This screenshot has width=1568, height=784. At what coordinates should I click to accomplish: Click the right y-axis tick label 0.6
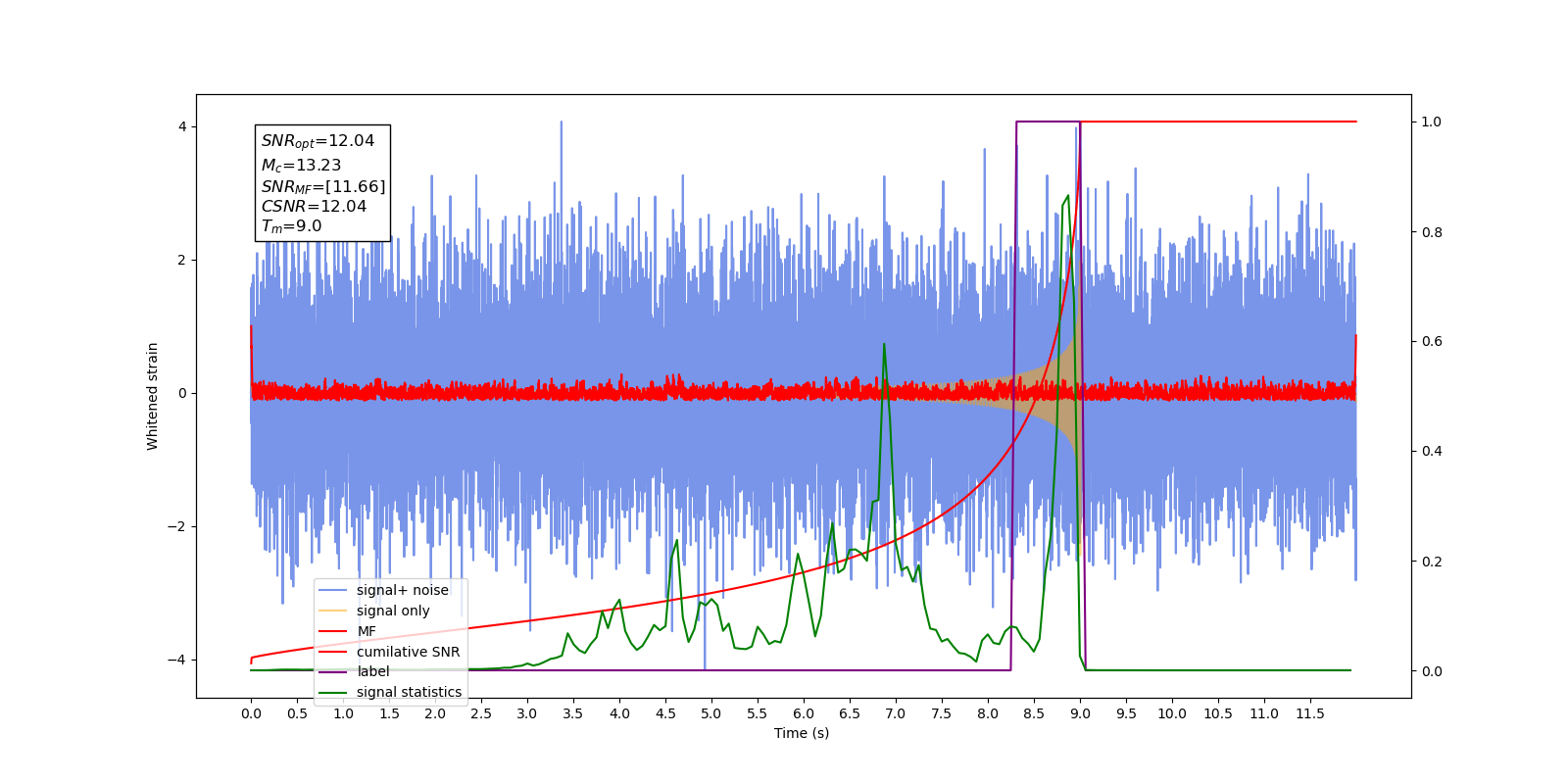tap(1432, 341)
